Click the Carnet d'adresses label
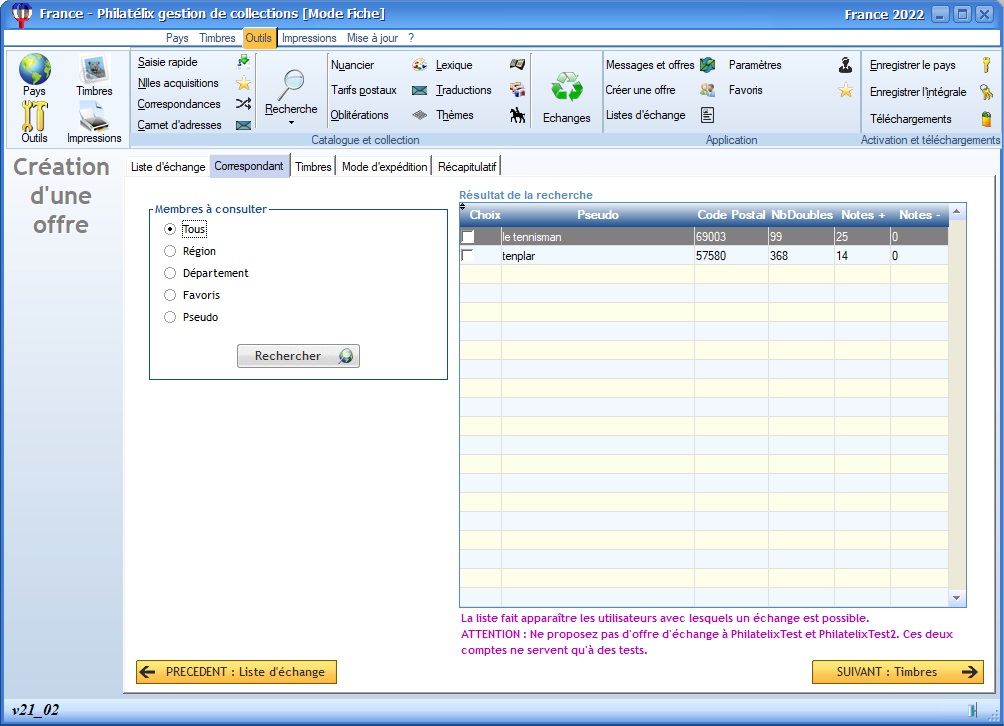The image size is (1004, 726). [179, 125]
